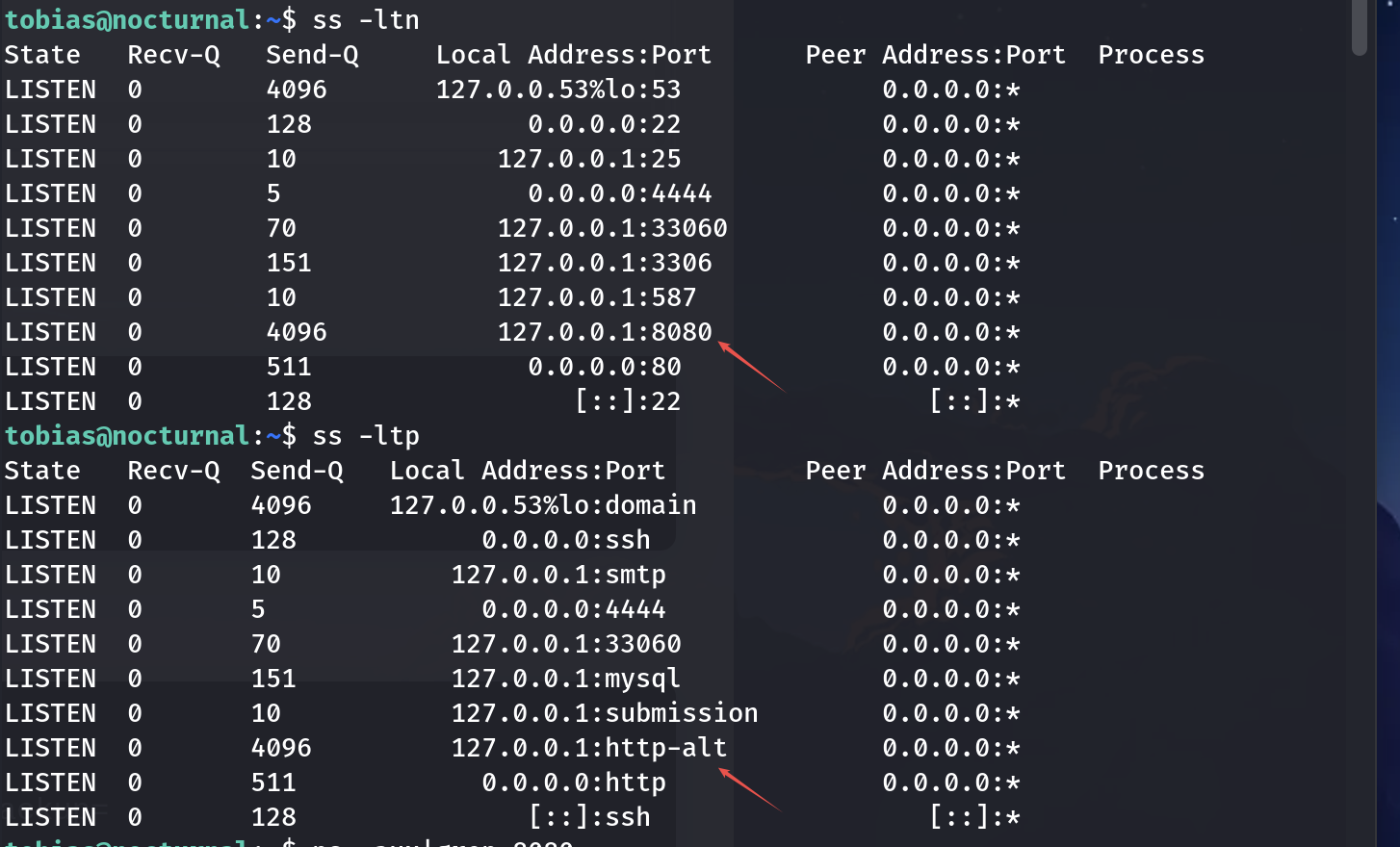Click the red arrow pointing at http-alt
This screenshot has width=1400, height=847.
(750, 788)
